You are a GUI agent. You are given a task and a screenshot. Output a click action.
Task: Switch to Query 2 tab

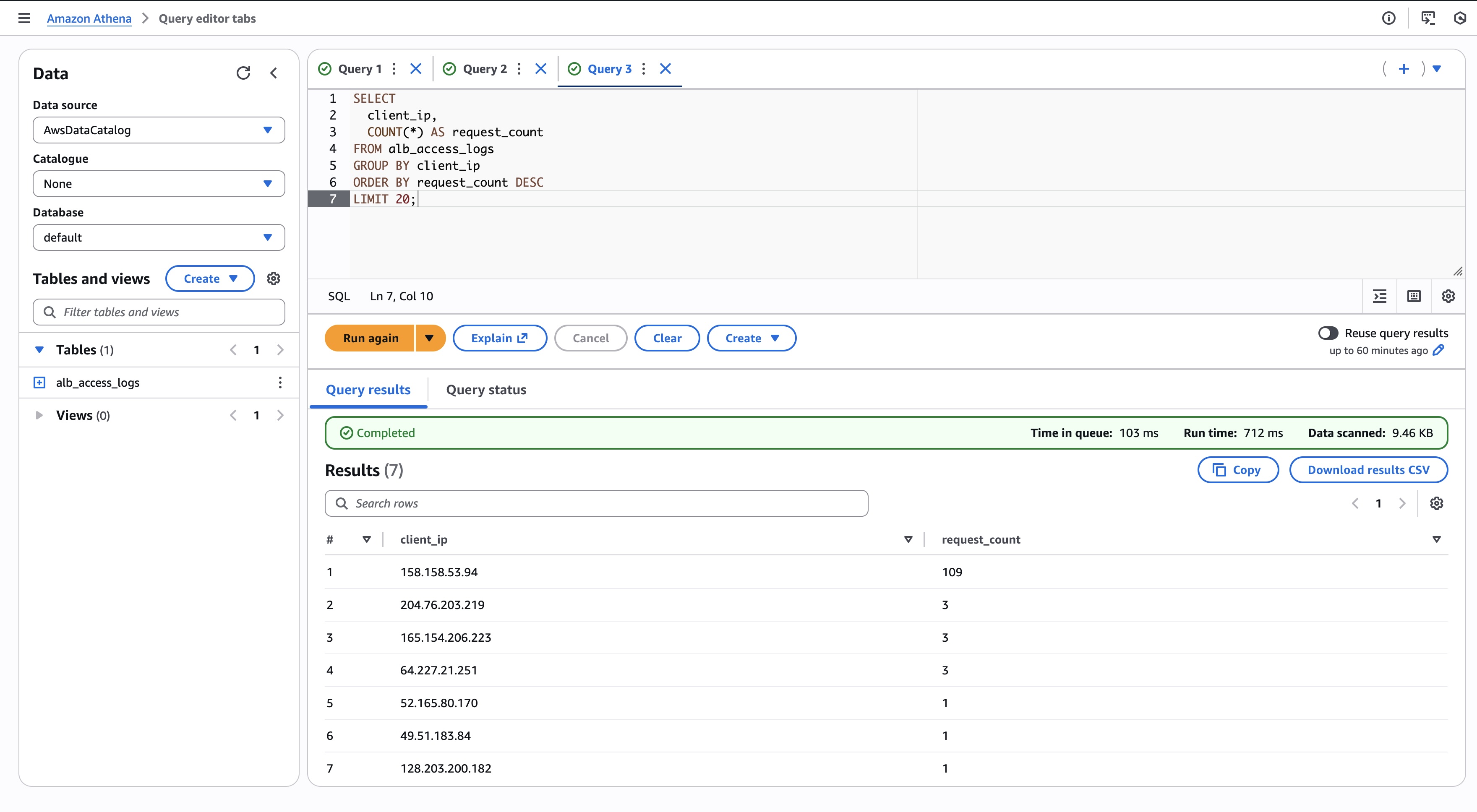485,69
